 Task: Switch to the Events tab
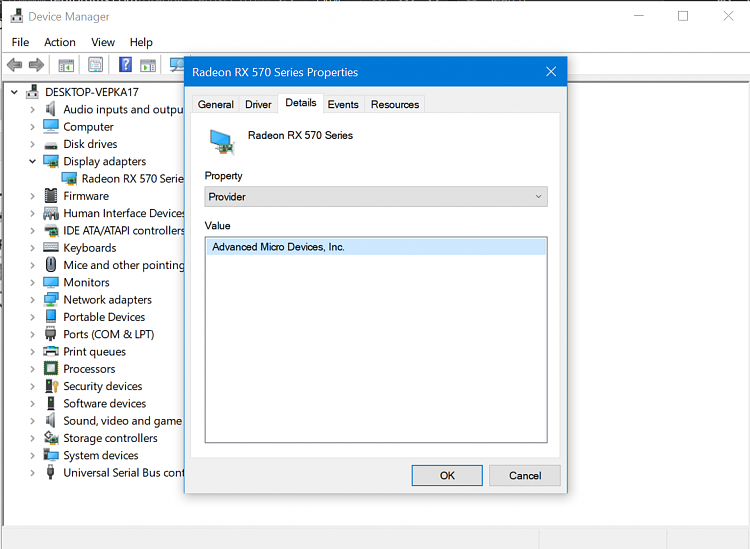tap(343, 104)
